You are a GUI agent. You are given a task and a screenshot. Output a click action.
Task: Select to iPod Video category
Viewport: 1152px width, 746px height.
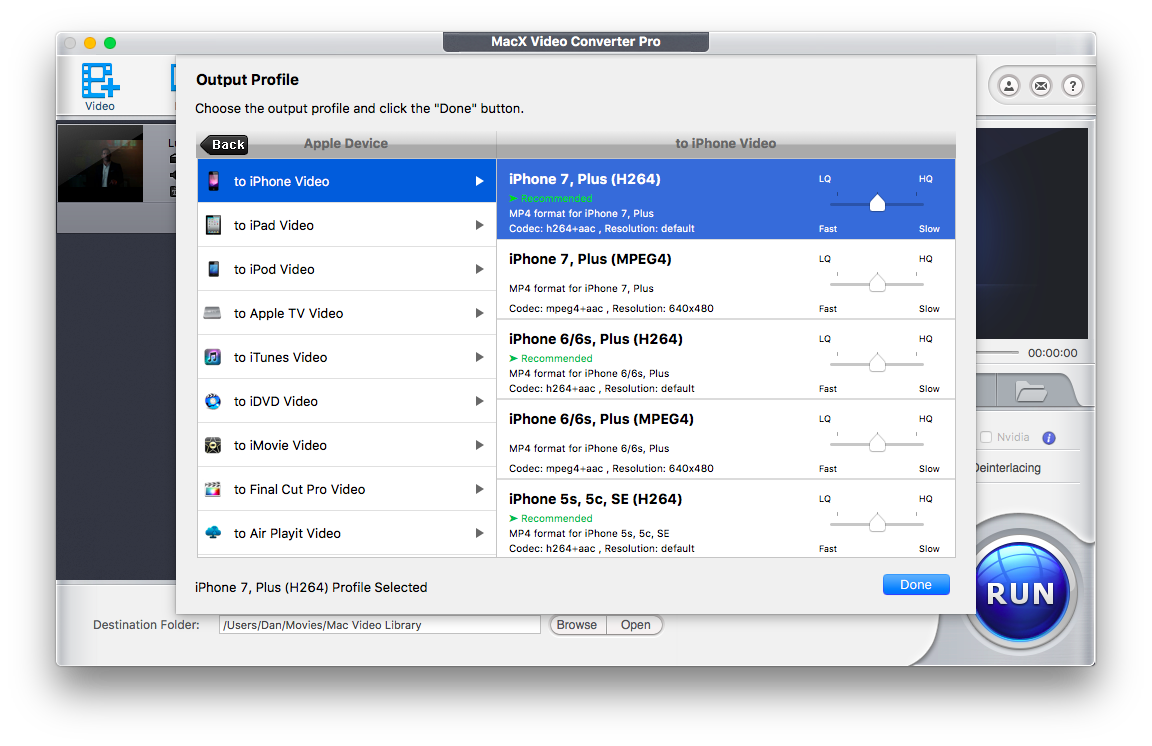coord(347,269)
